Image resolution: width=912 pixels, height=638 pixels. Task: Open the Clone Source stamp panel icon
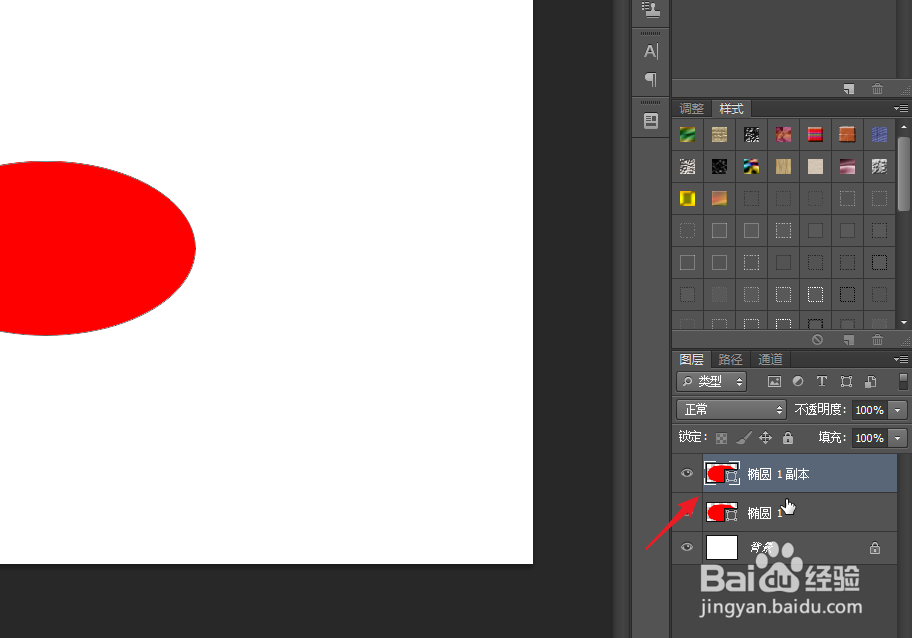[x=651, y=9]
